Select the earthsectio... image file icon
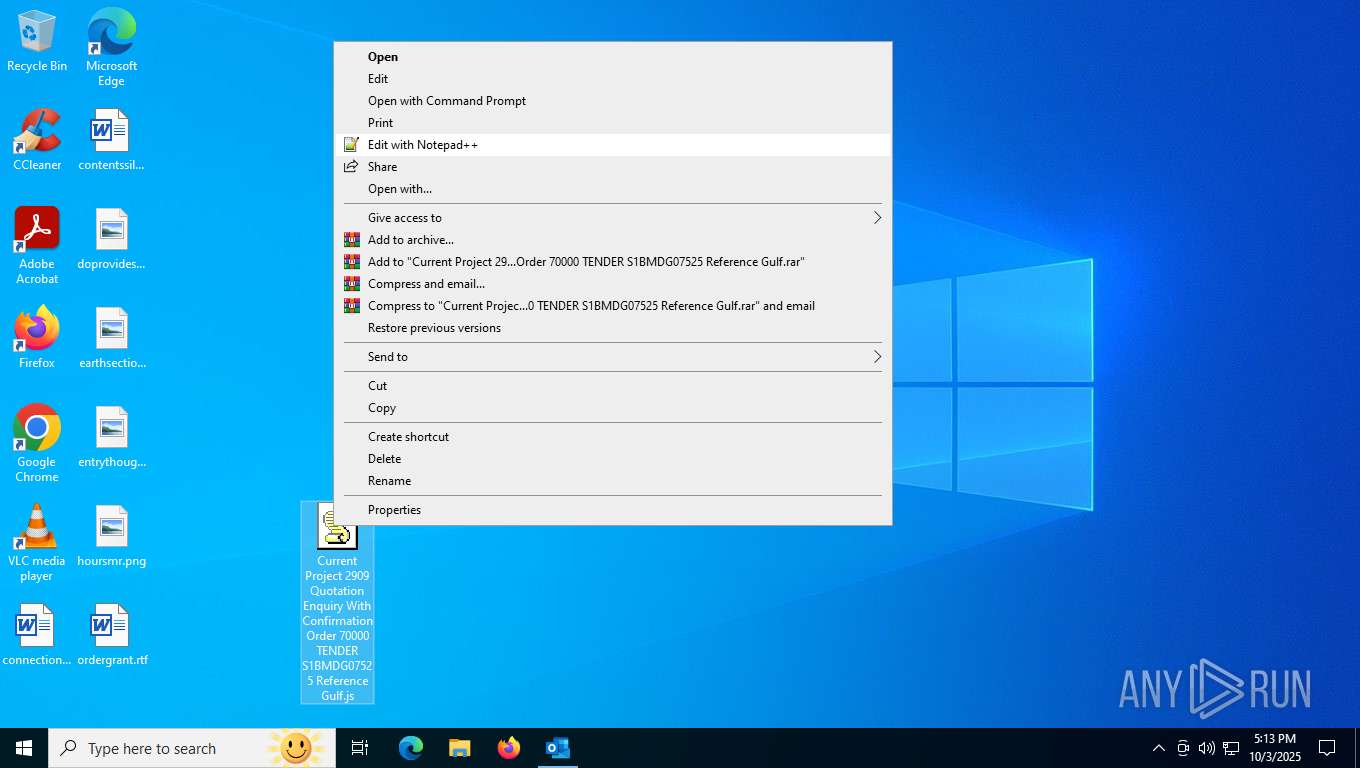This screenshot has width=1360, height=768. [x=111, y=338]
